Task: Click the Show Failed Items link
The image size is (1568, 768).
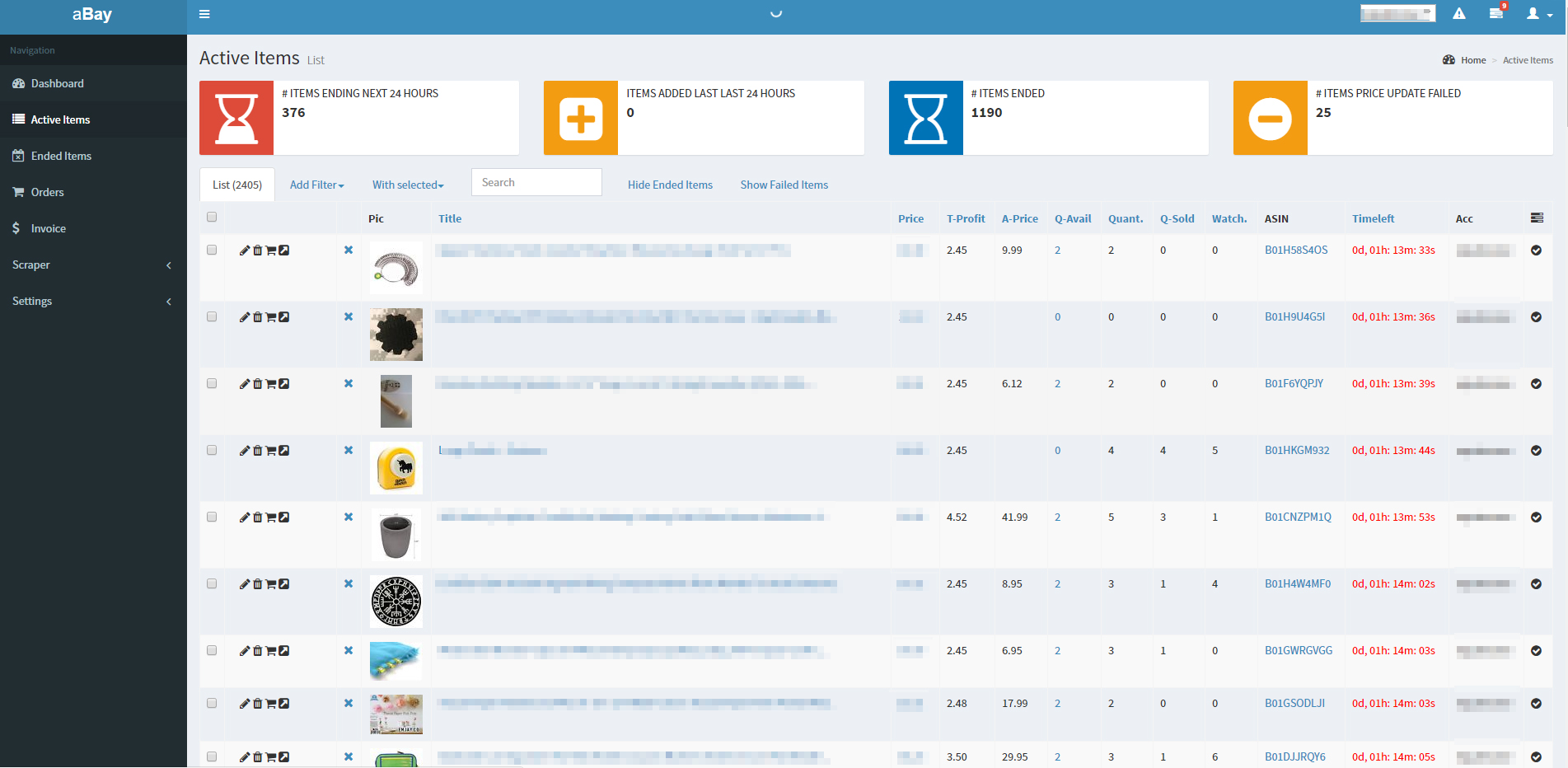Action: click(x=784, y=185)
